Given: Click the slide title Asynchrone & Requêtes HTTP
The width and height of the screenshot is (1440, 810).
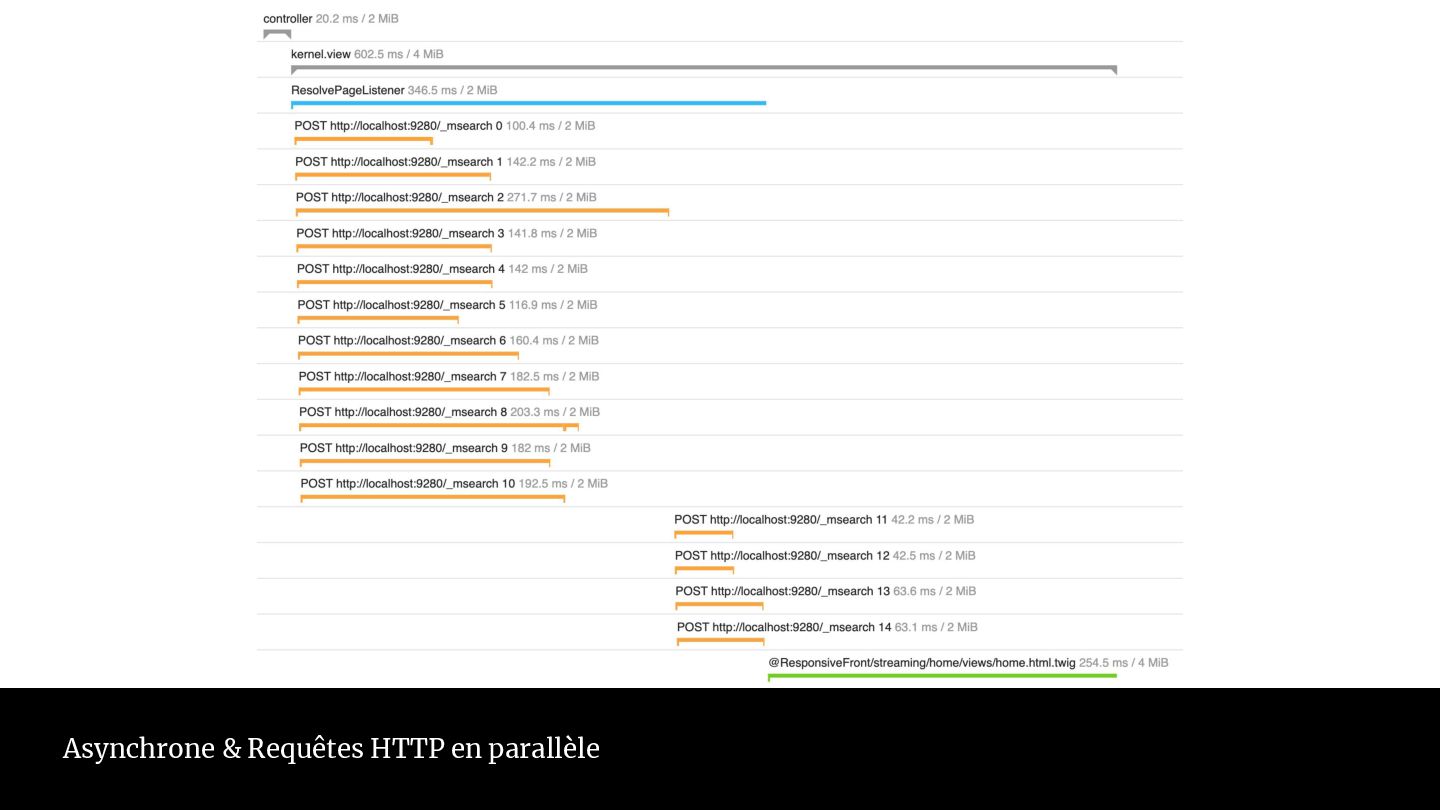Looking at the screenshot, I should (331, 748).
